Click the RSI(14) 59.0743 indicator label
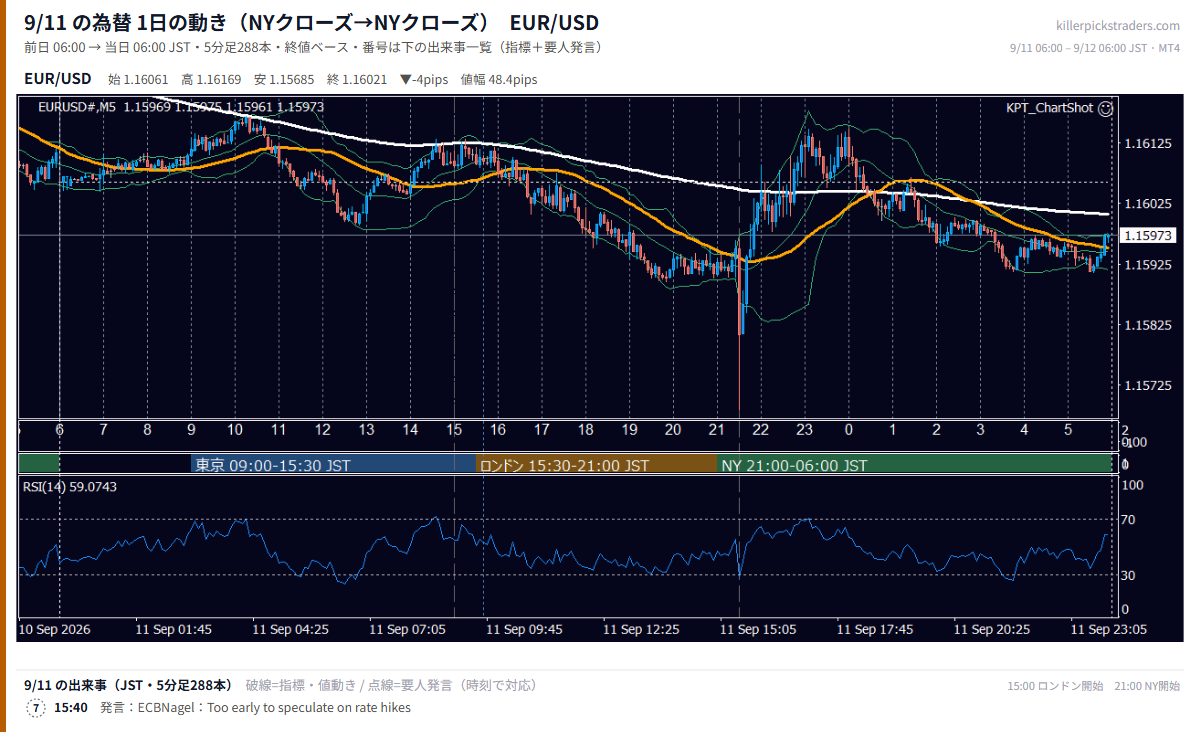Image resolution: width=1200 pixels, height=732 pixels. 70,487
